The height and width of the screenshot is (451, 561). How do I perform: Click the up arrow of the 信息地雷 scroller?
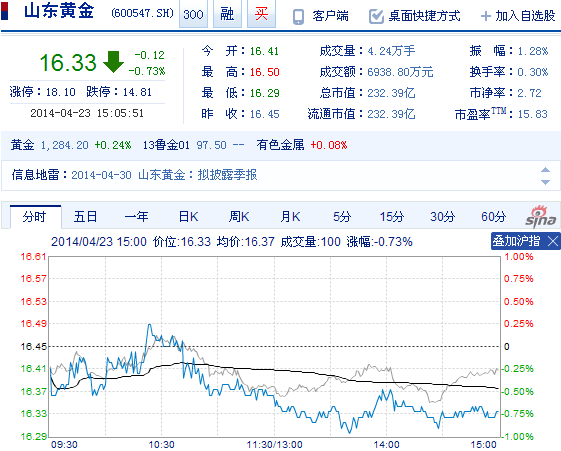[x=545, y=170]
